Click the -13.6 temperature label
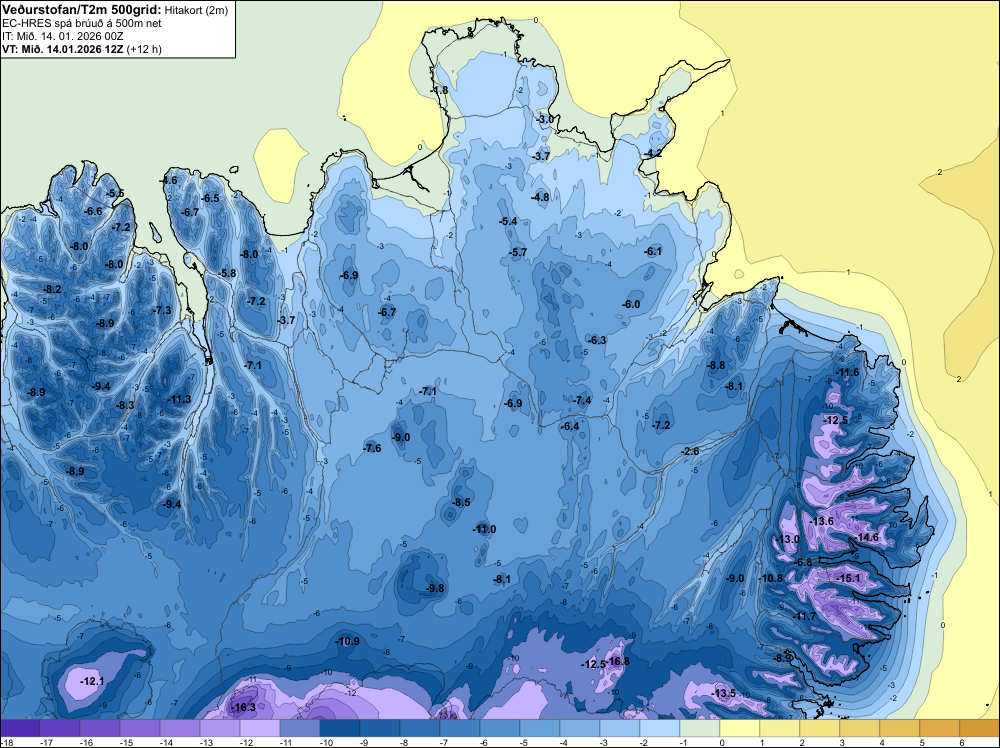This screenshot has height=748, width=1000. tap(821, 521)
